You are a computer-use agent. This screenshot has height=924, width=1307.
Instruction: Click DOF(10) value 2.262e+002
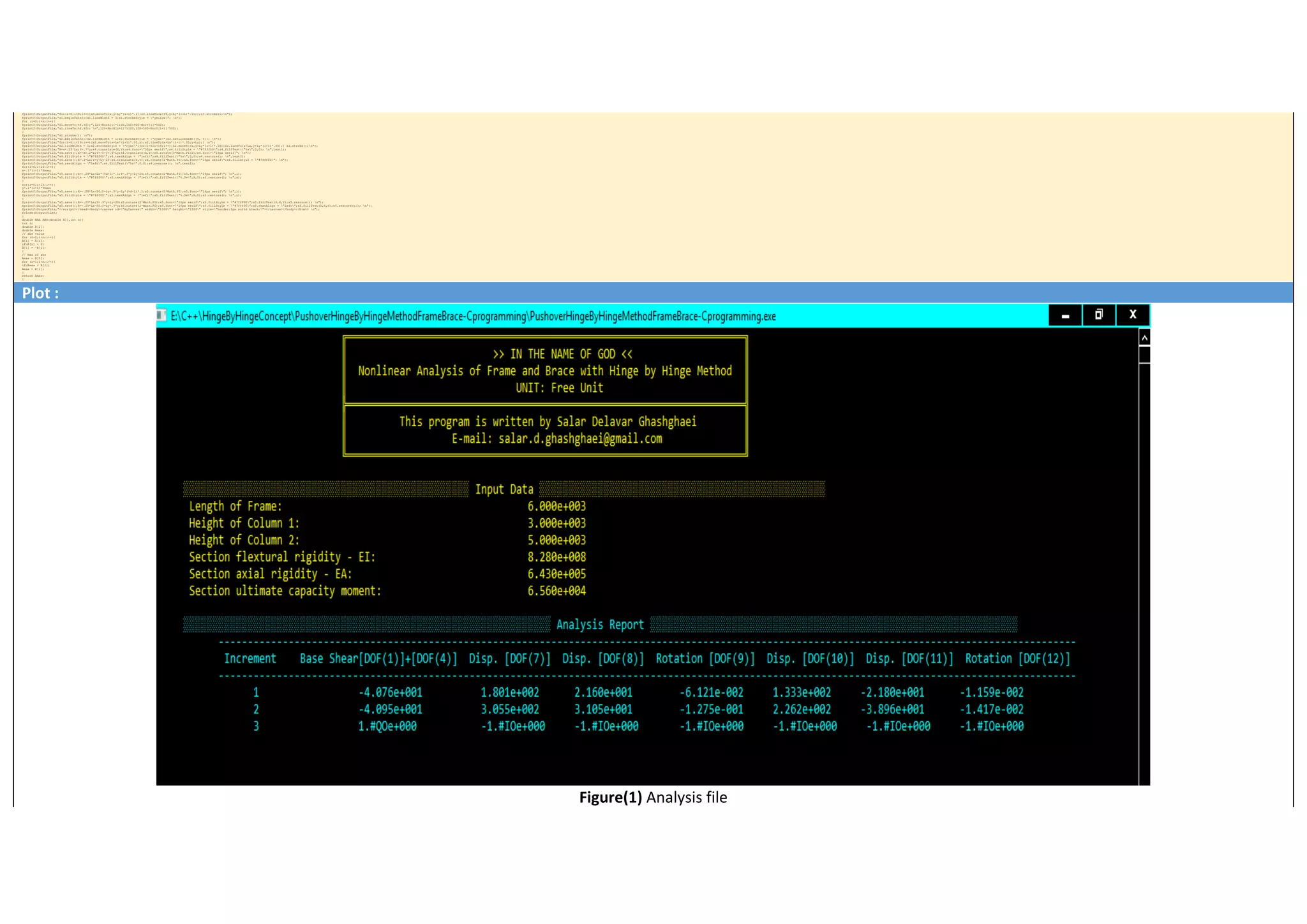click(x=802, y=710)
